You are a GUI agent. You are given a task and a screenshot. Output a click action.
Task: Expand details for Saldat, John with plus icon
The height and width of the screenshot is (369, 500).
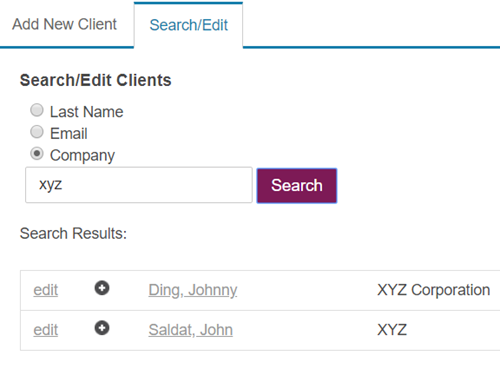(102, 328)
